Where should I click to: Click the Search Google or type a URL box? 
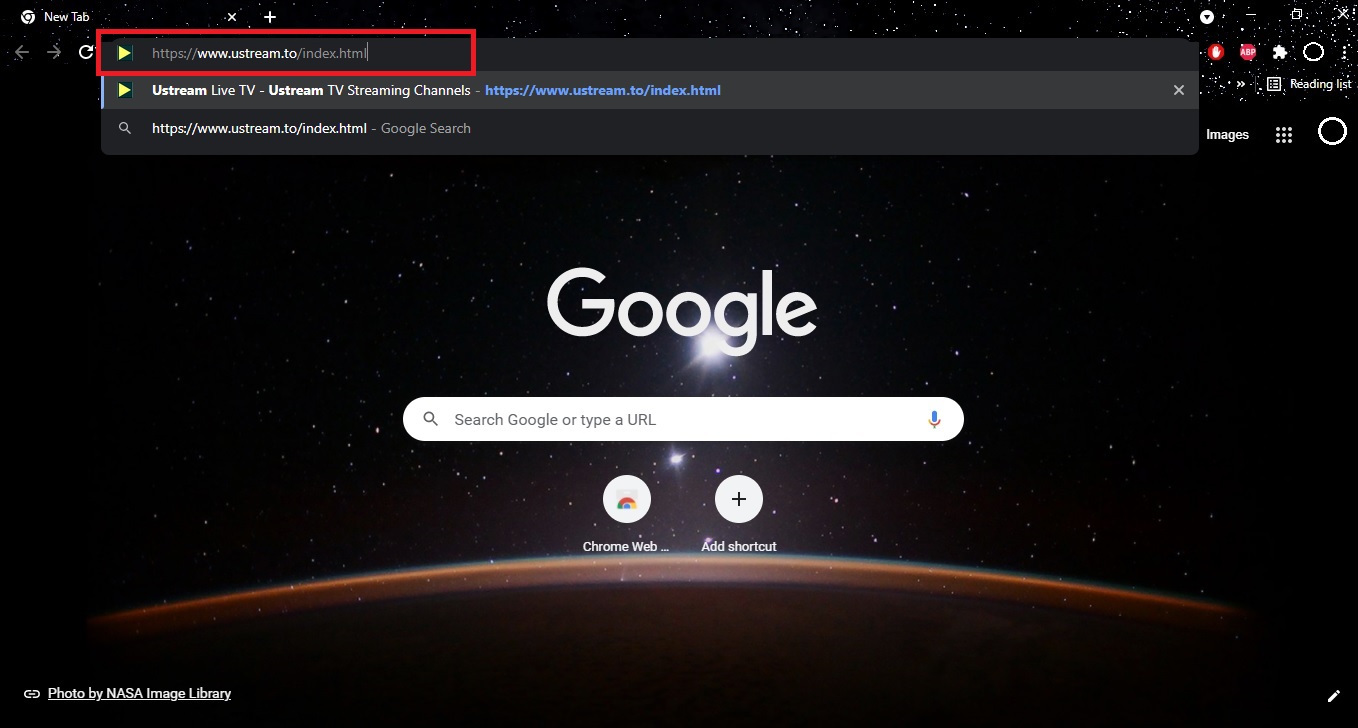pyautogui.click(x=683, y=419)
